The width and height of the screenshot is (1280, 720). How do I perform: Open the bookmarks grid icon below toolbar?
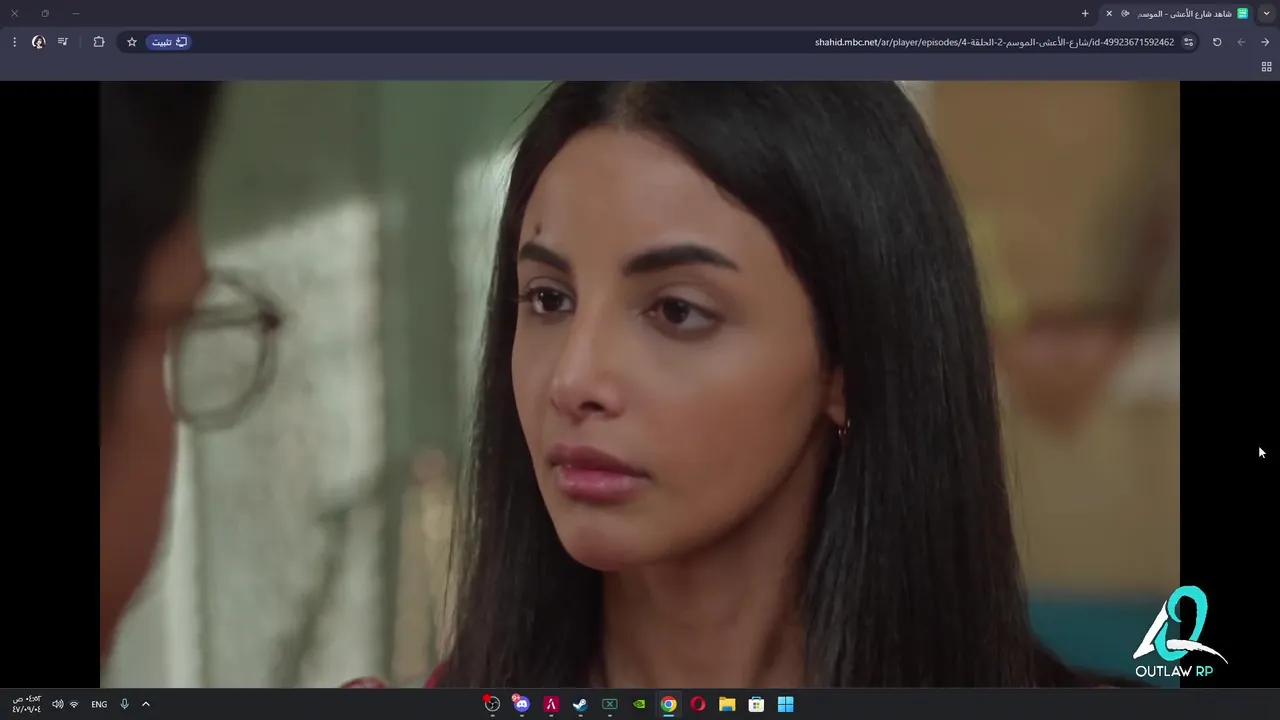tap(1266, 67)
